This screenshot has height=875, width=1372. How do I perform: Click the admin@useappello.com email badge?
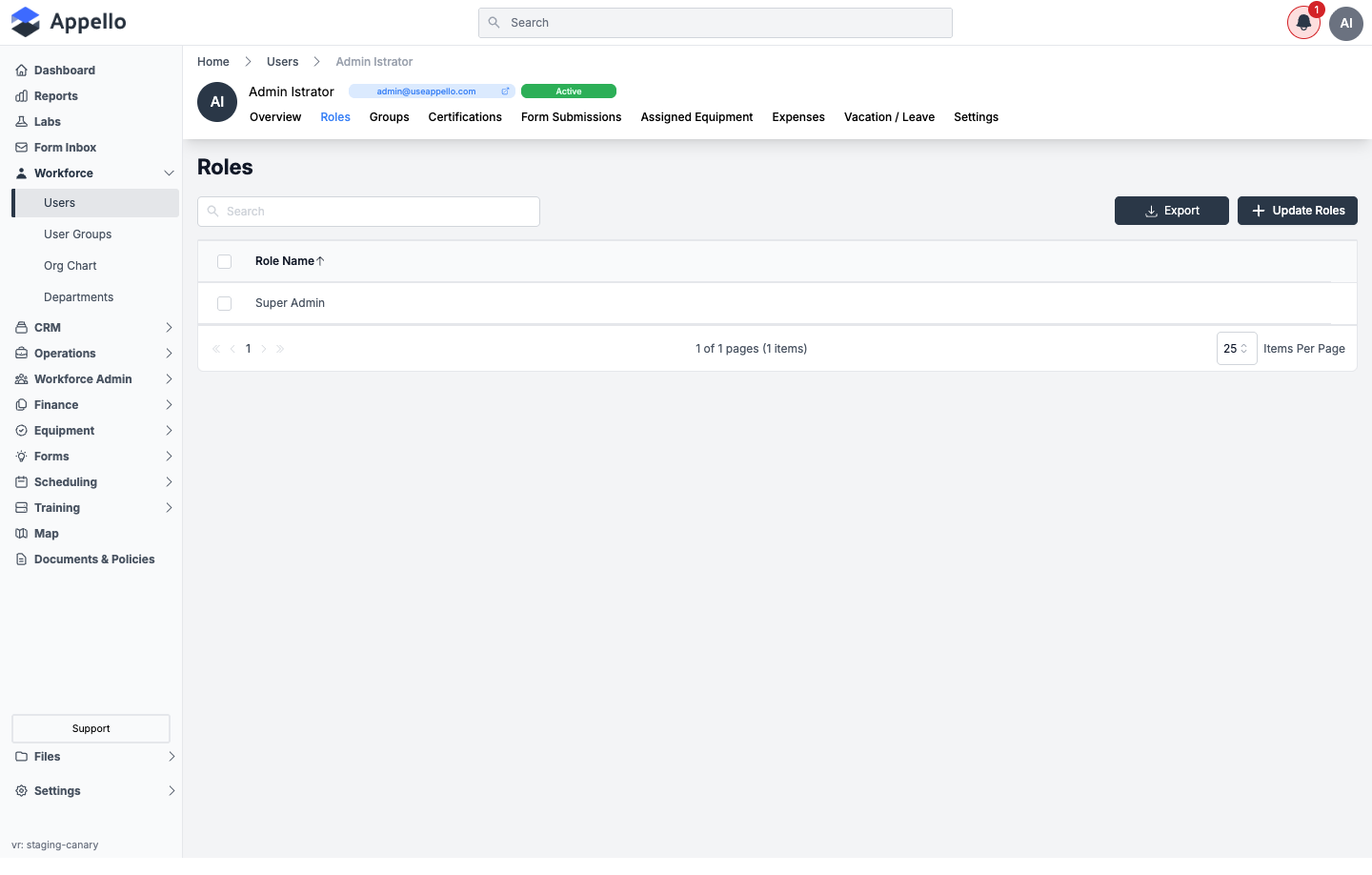point(432,92)
